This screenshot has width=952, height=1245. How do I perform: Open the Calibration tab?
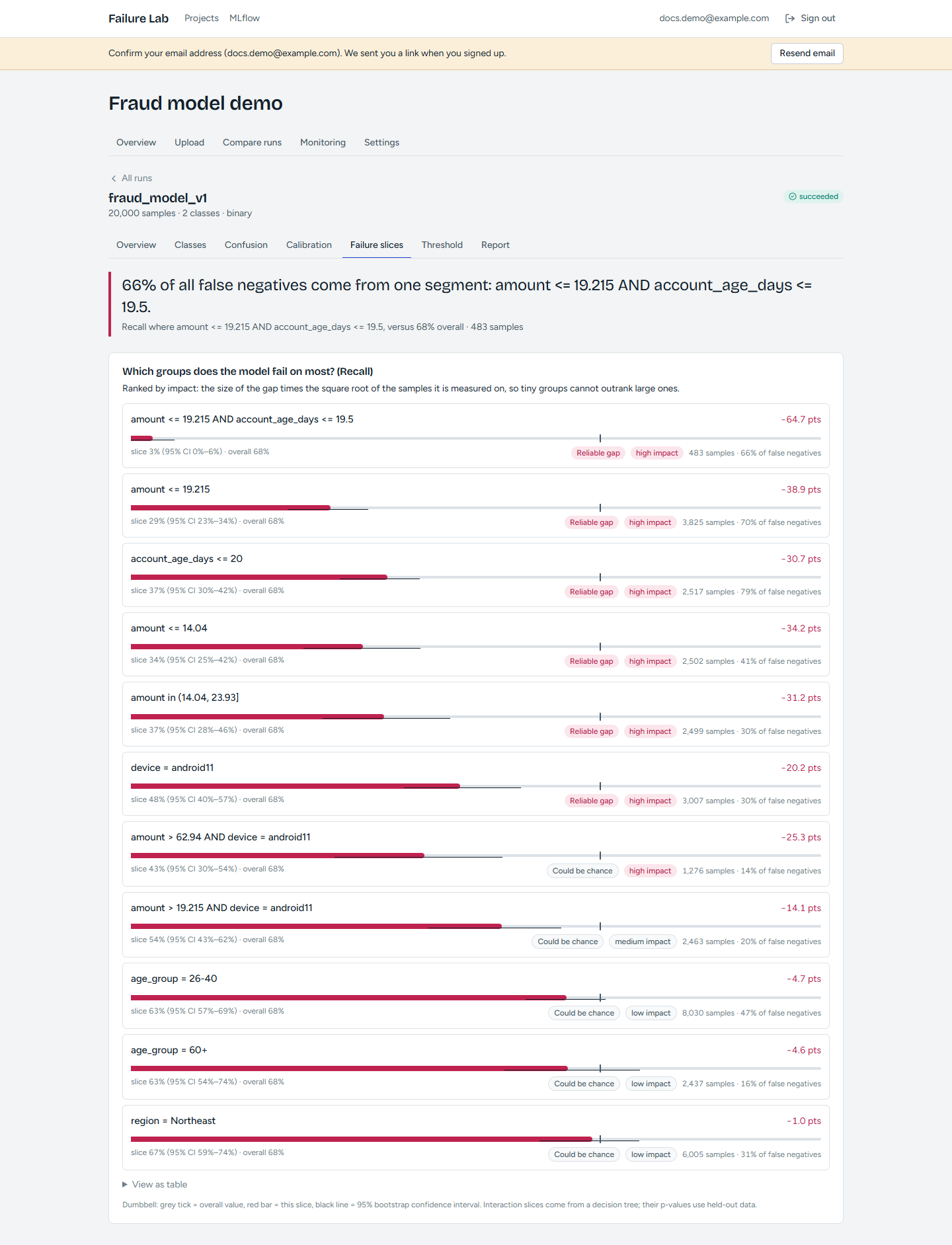(309, 245)
